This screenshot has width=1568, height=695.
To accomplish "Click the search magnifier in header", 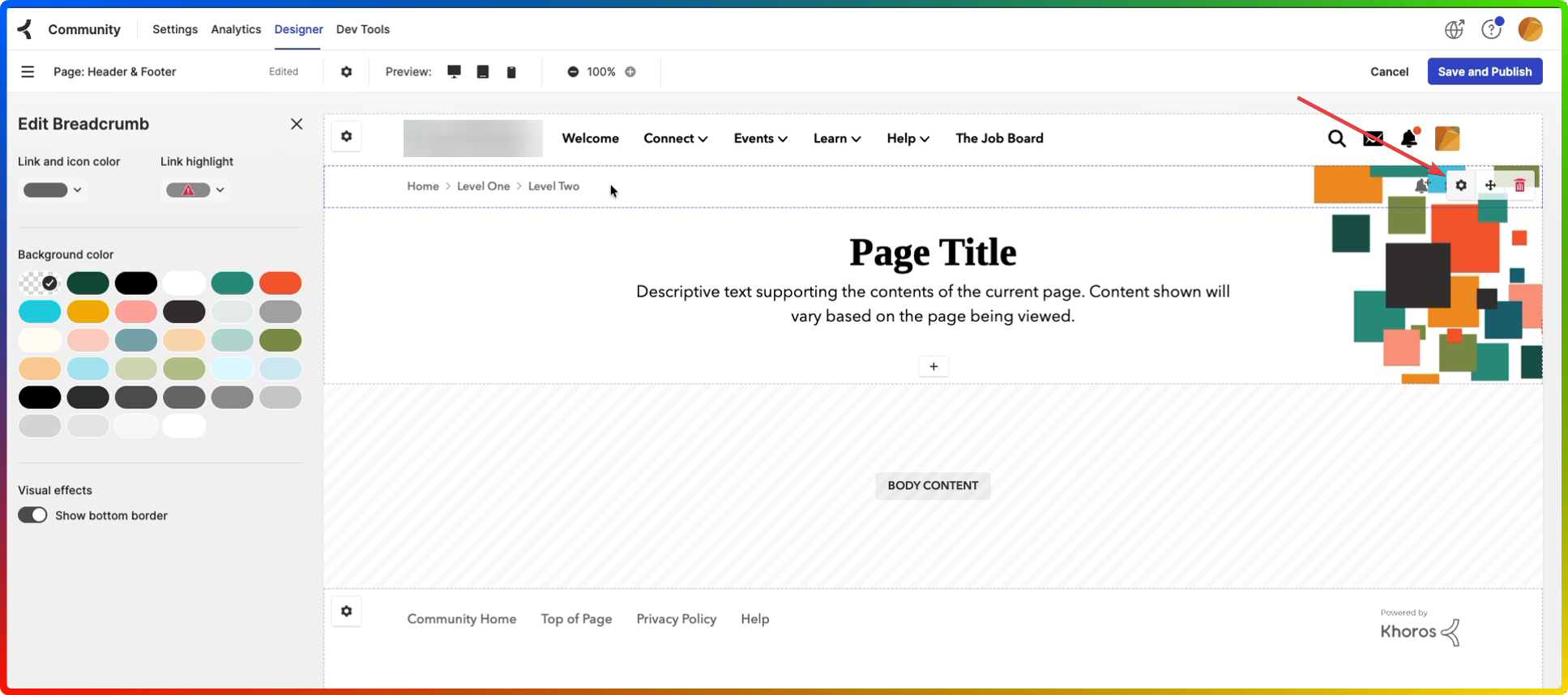I will pyautogui.click(x=1336, y=139).
